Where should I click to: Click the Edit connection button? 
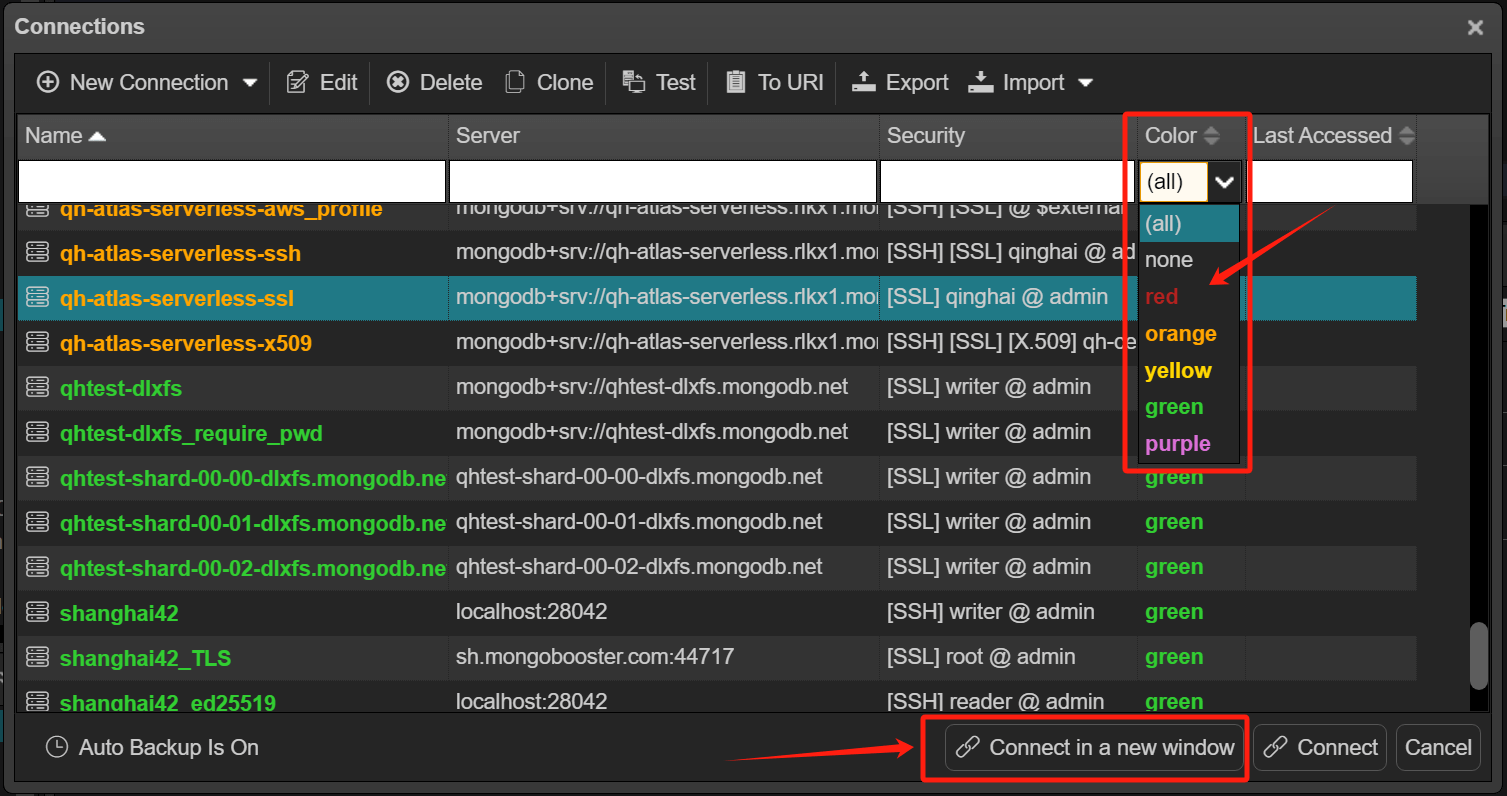(321, 82)
